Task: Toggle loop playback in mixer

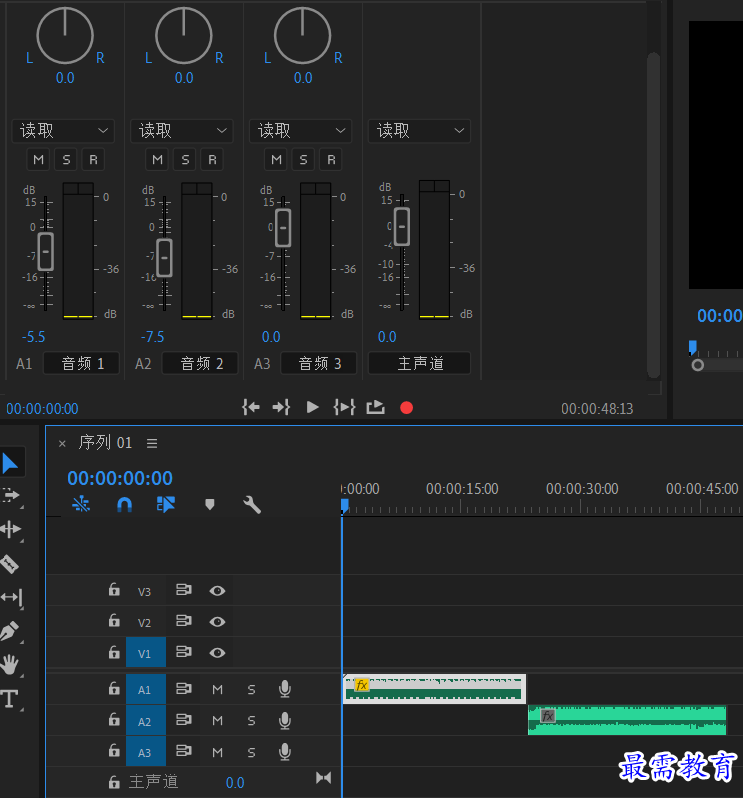Action: (x=376, y=407)
